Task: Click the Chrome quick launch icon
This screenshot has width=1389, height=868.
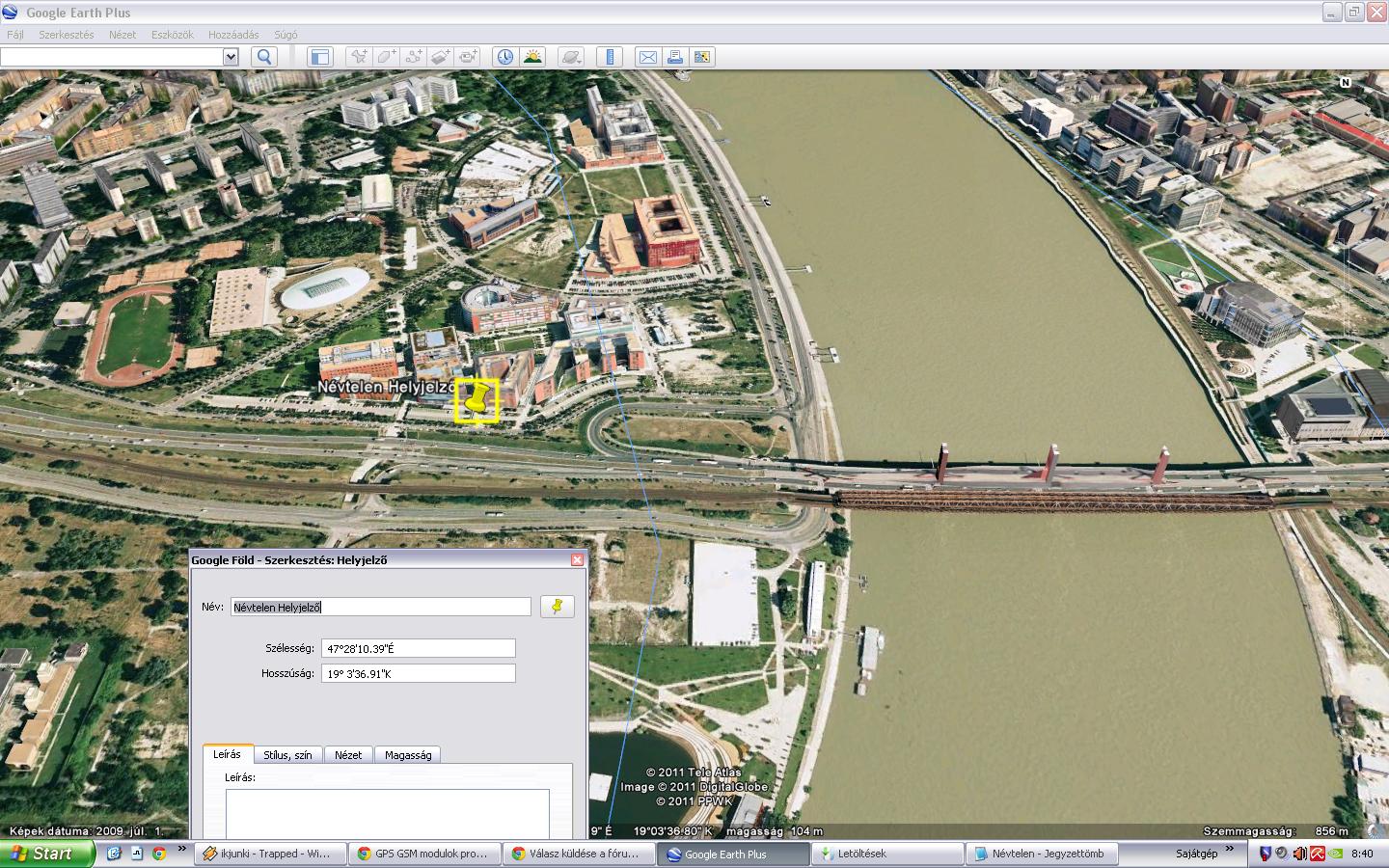Action: click(158, 854)
